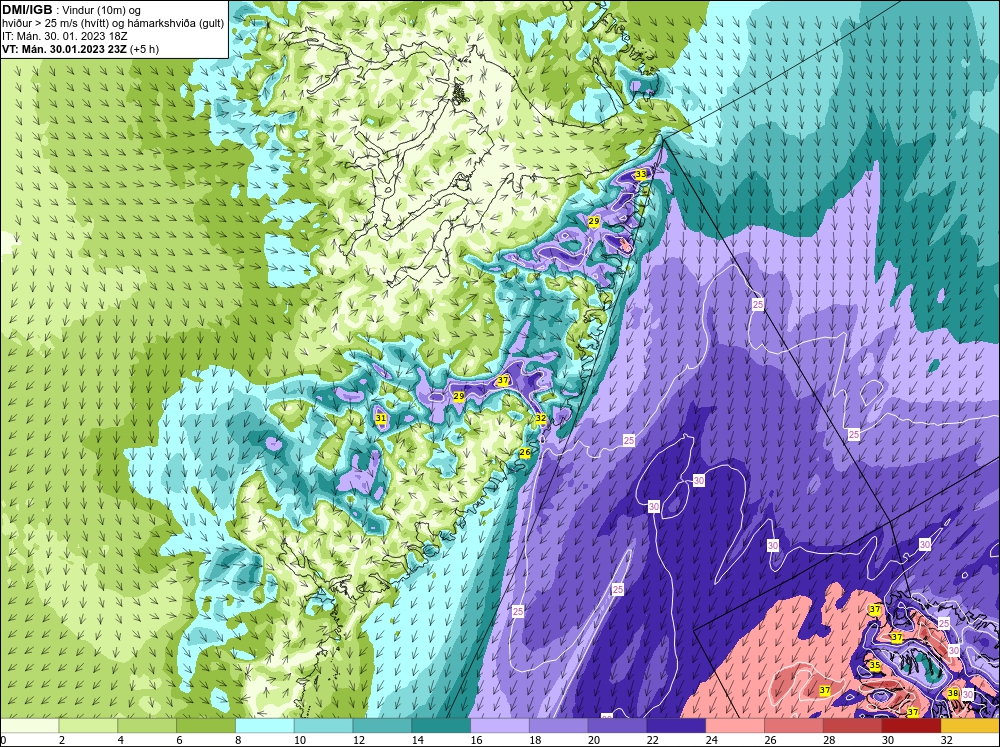Click the 'IT: Mán. 30. 01. 2023 18Z' line
Screen dimensions: 1000x747
(x=64, y=36)
